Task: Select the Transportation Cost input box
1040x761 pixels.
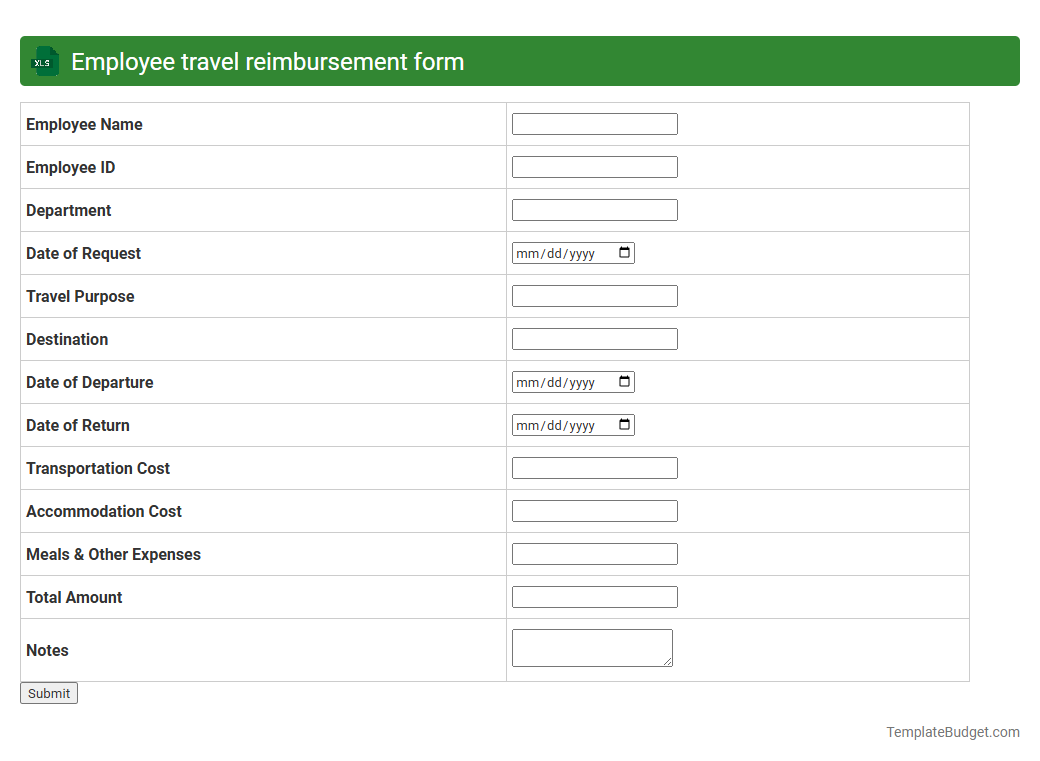Action: pos(594,467)
